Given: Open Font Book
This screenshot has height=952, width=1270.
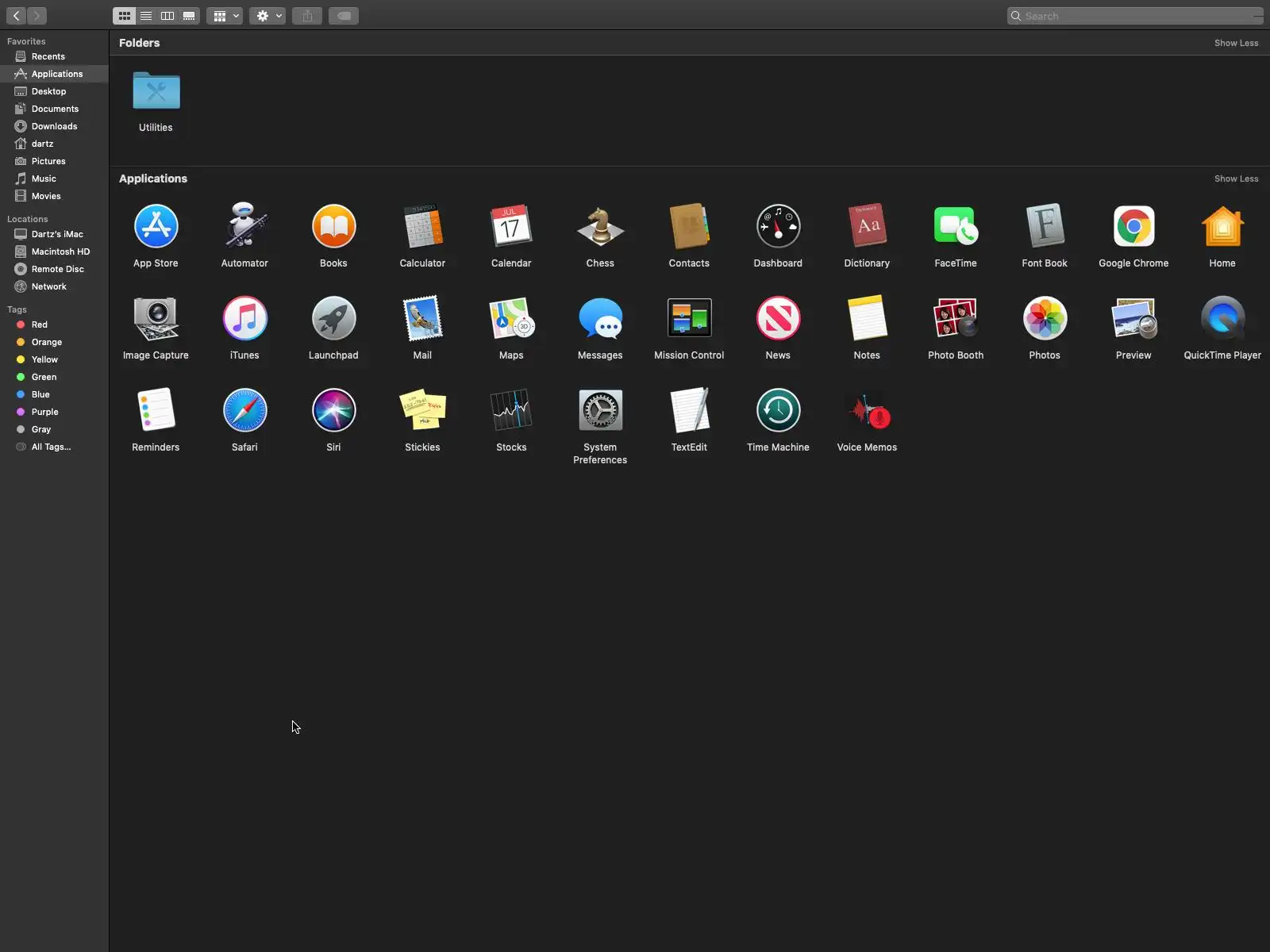Looking at the screenshot, I should (1045, 227).
